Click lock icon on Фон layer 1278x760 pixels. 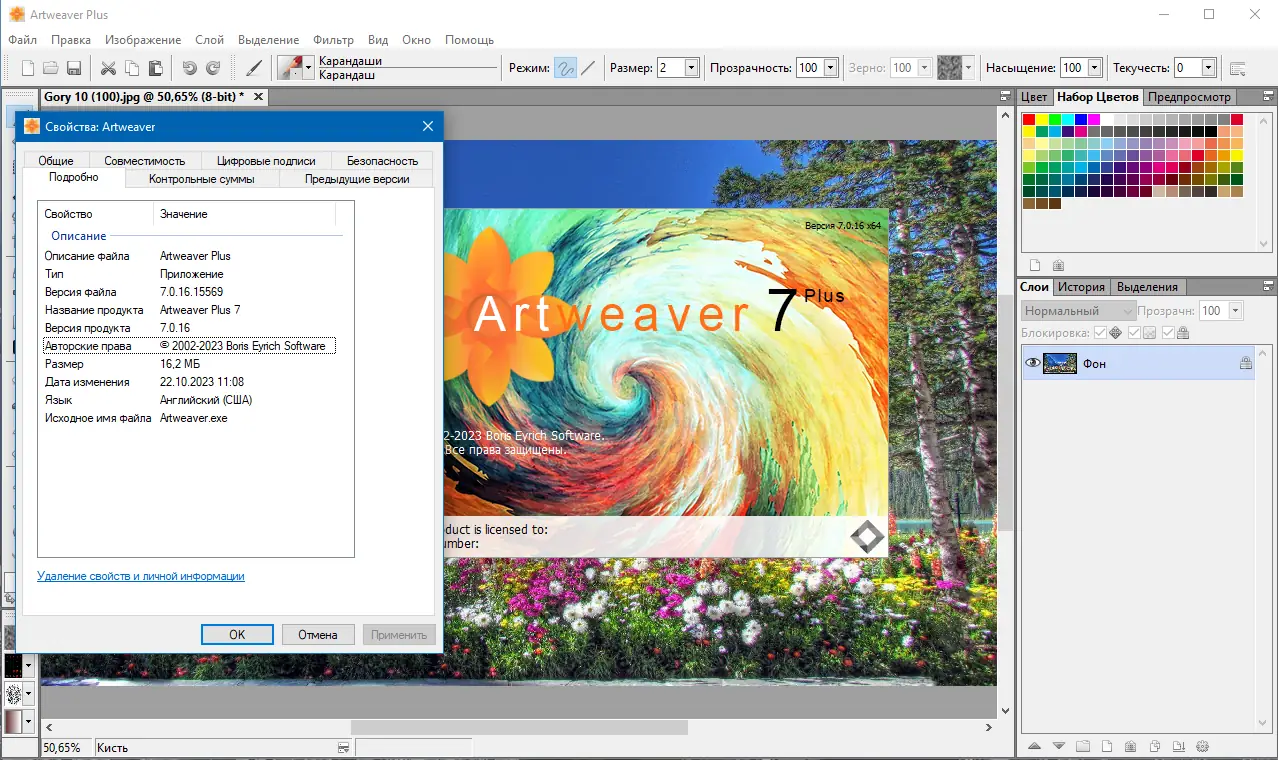point(1246,364)
